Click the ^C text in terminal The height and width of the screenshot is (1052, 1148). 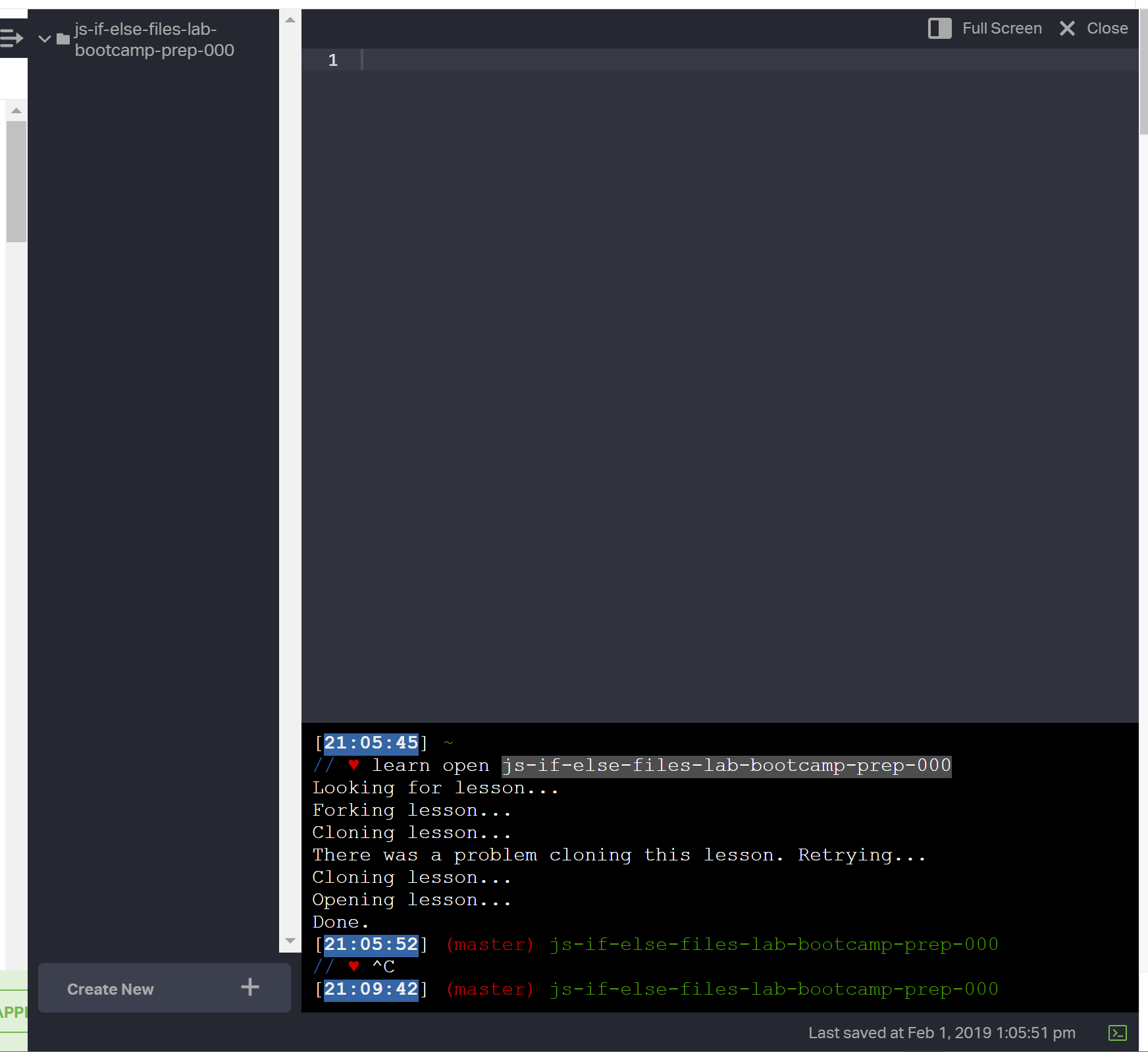[x=383, y=967]
